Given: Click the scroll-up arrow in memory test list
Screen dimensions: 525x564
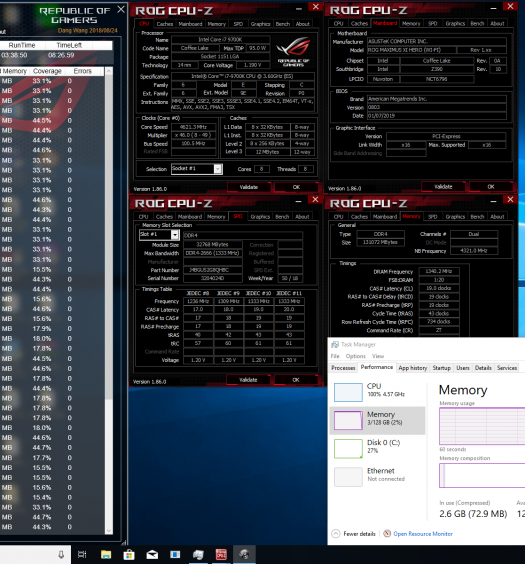Looking at the screenshot, I should (x=109, y=71).
